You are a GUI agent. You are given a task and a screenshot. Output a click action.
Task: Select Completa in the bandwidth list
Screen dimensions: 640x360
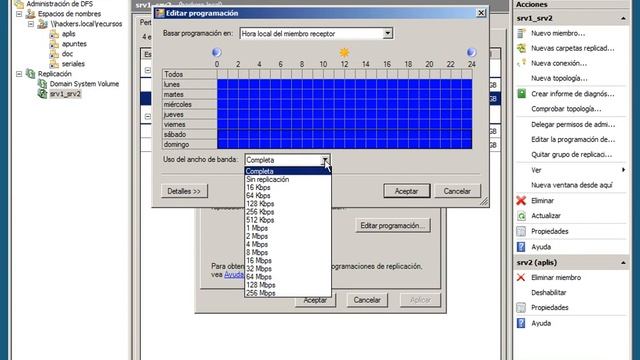[x=287, y=171]
